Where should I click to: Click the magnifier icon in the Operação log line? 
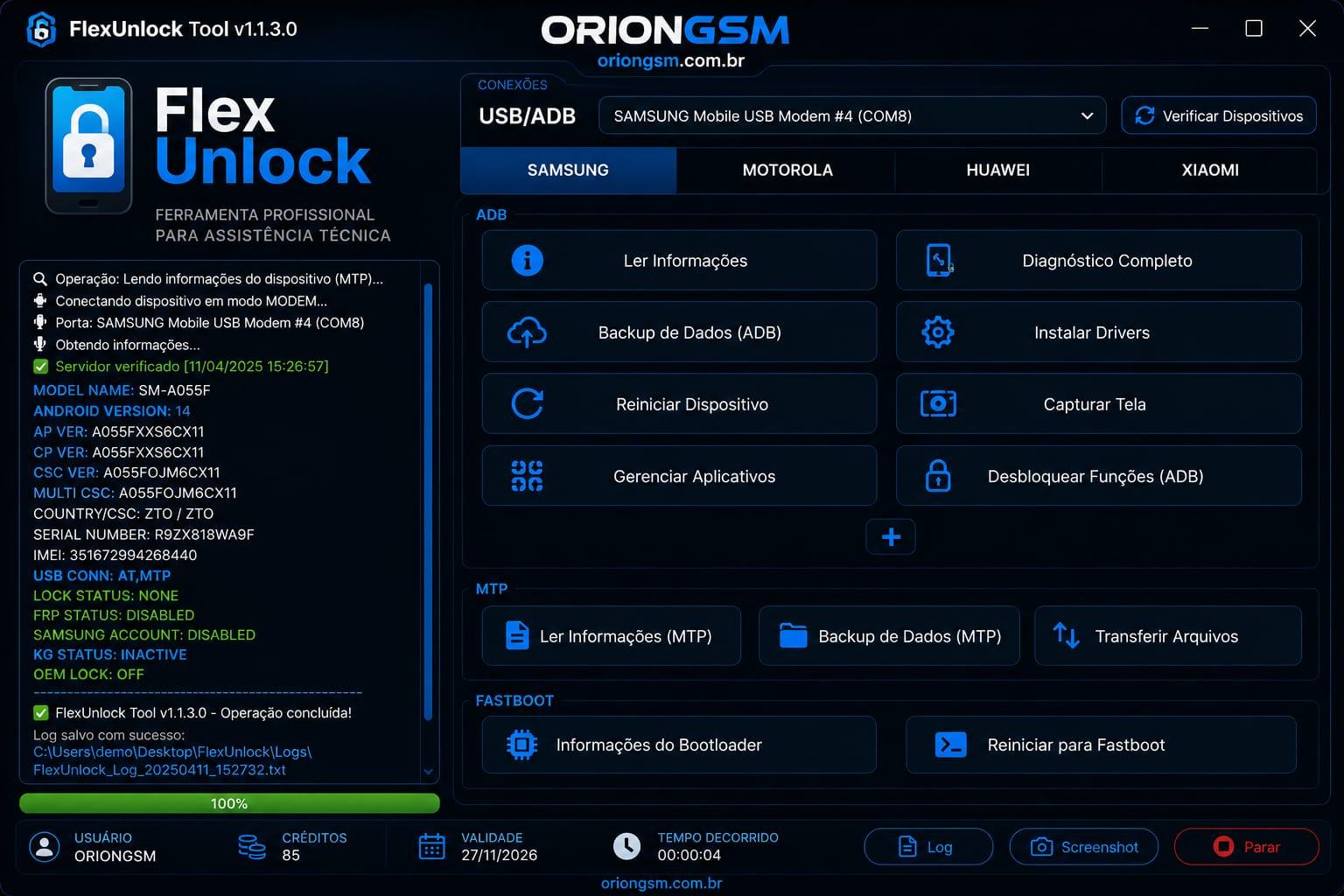pyautogui.click(x=40, y=279)
